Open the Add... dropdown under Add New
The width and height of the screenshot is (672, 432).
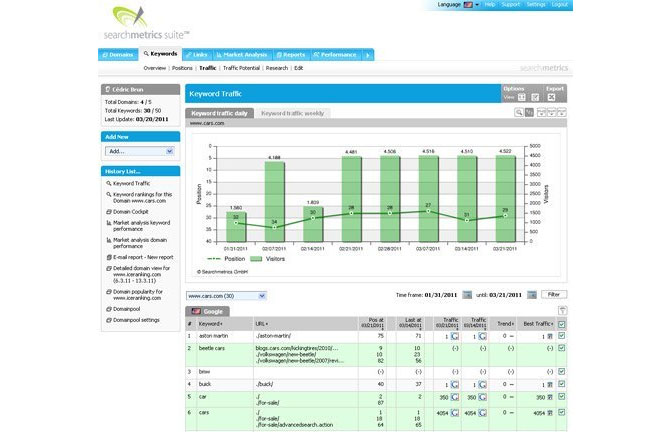coord(140,151)
